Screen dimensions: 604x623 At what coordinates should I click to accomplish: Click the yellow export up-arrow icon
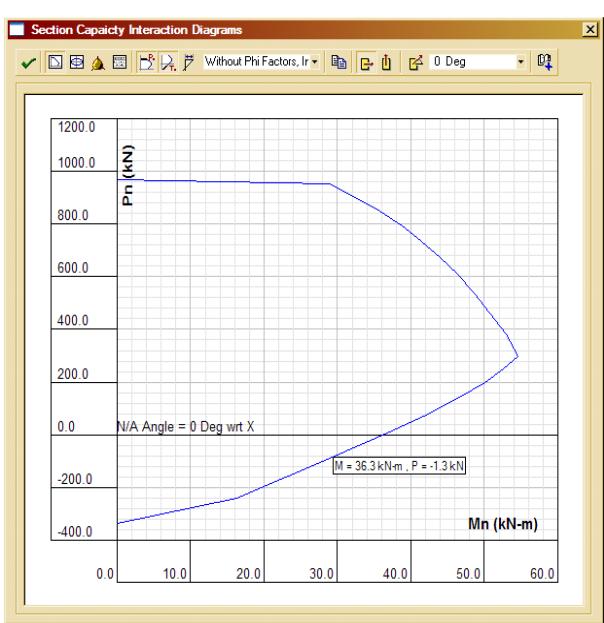386,62
